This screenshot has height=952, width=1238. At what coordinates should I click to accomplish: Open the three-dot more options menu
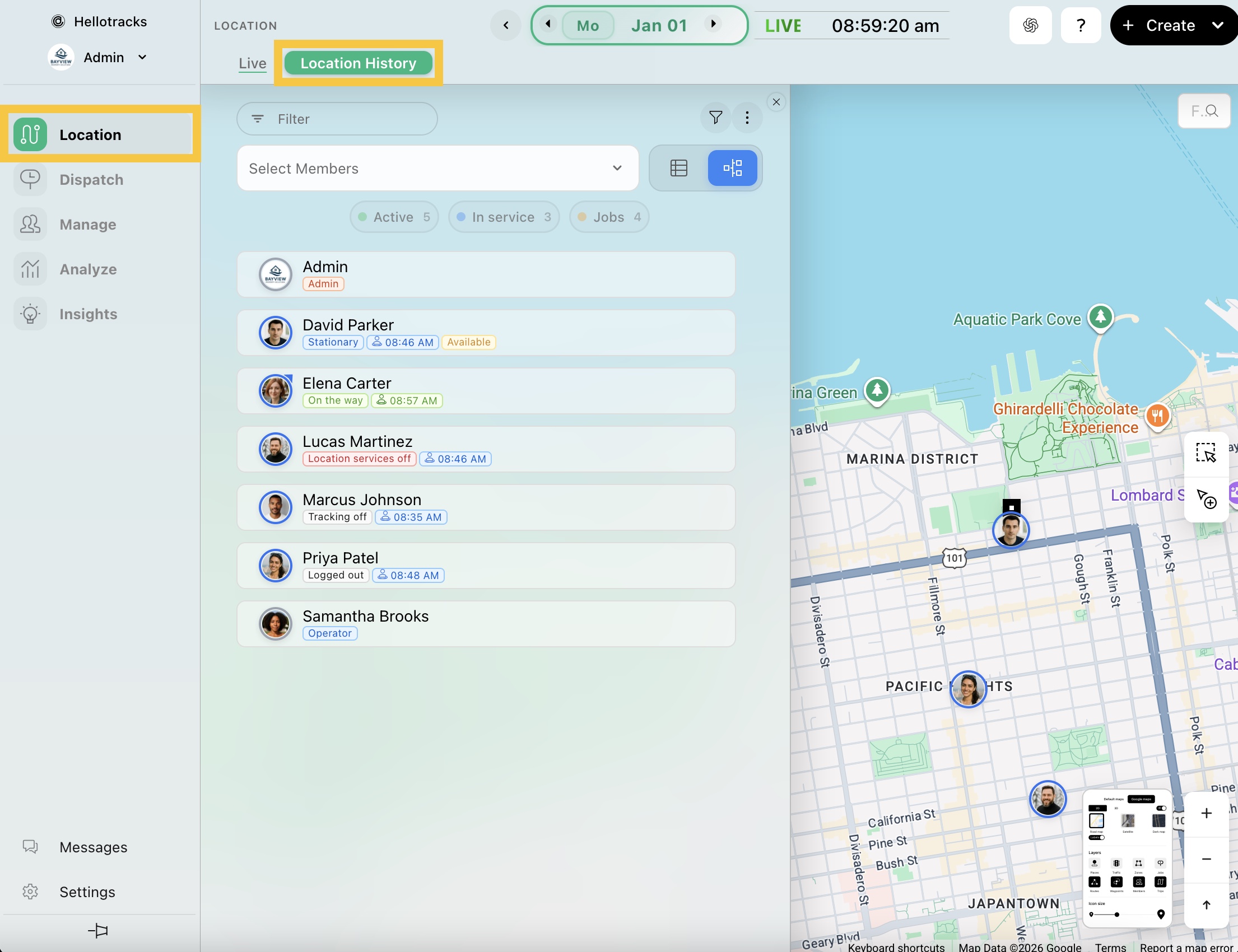pos(747,117)
